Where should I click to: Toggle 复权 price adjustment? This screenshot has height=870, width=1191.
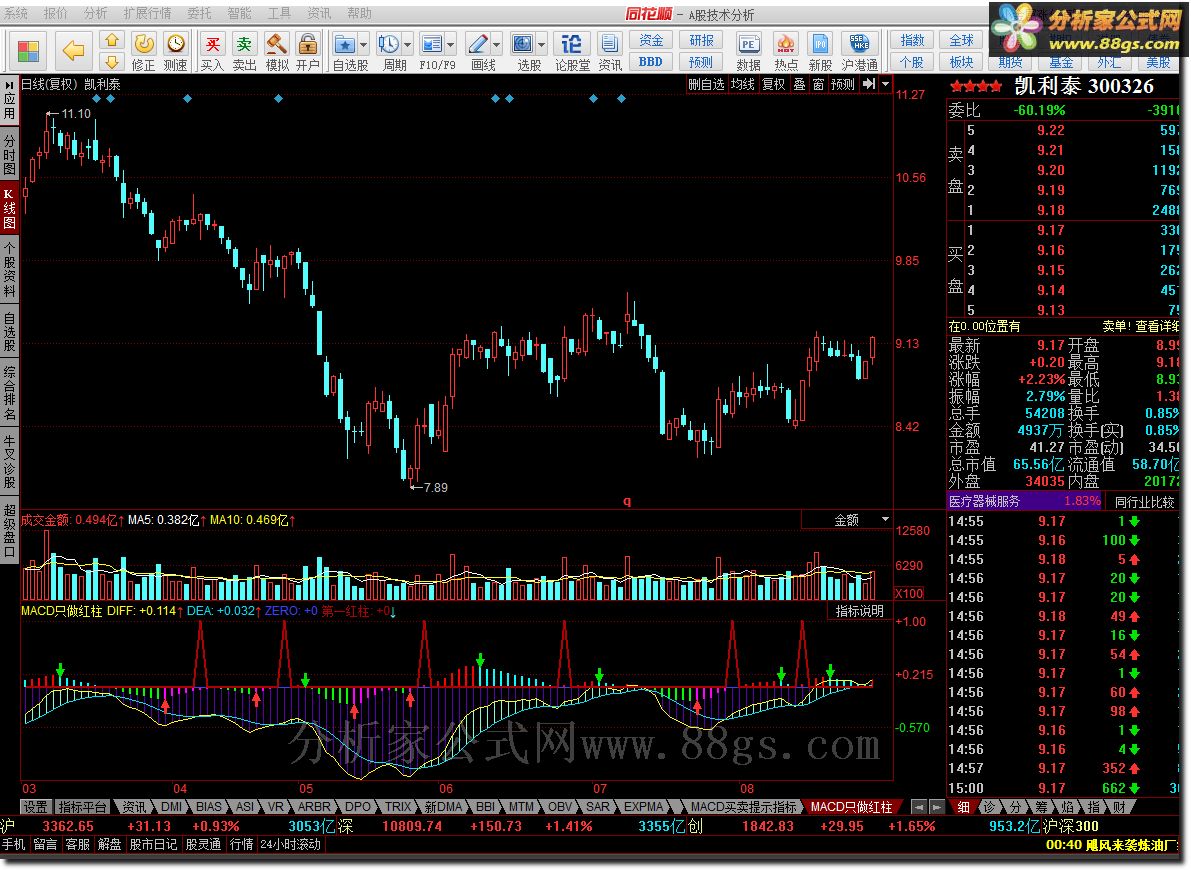point(774,84)
